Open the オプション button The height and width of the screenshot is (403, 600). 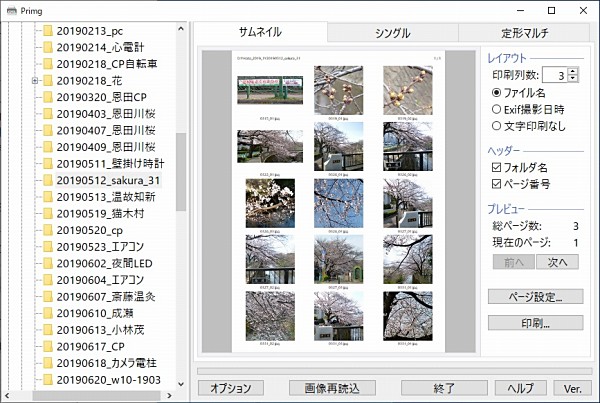[x=231, y=388]
